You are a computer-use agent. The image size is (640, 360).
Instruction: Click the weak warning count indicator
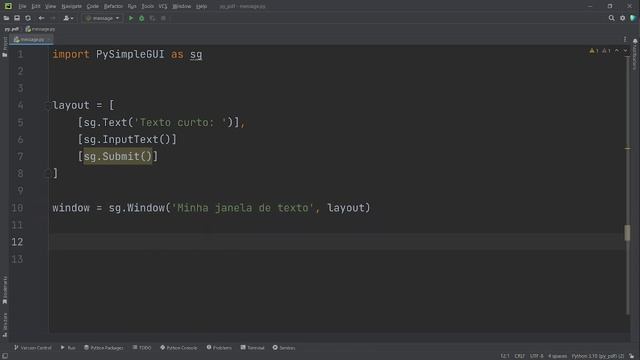[606, 51]
